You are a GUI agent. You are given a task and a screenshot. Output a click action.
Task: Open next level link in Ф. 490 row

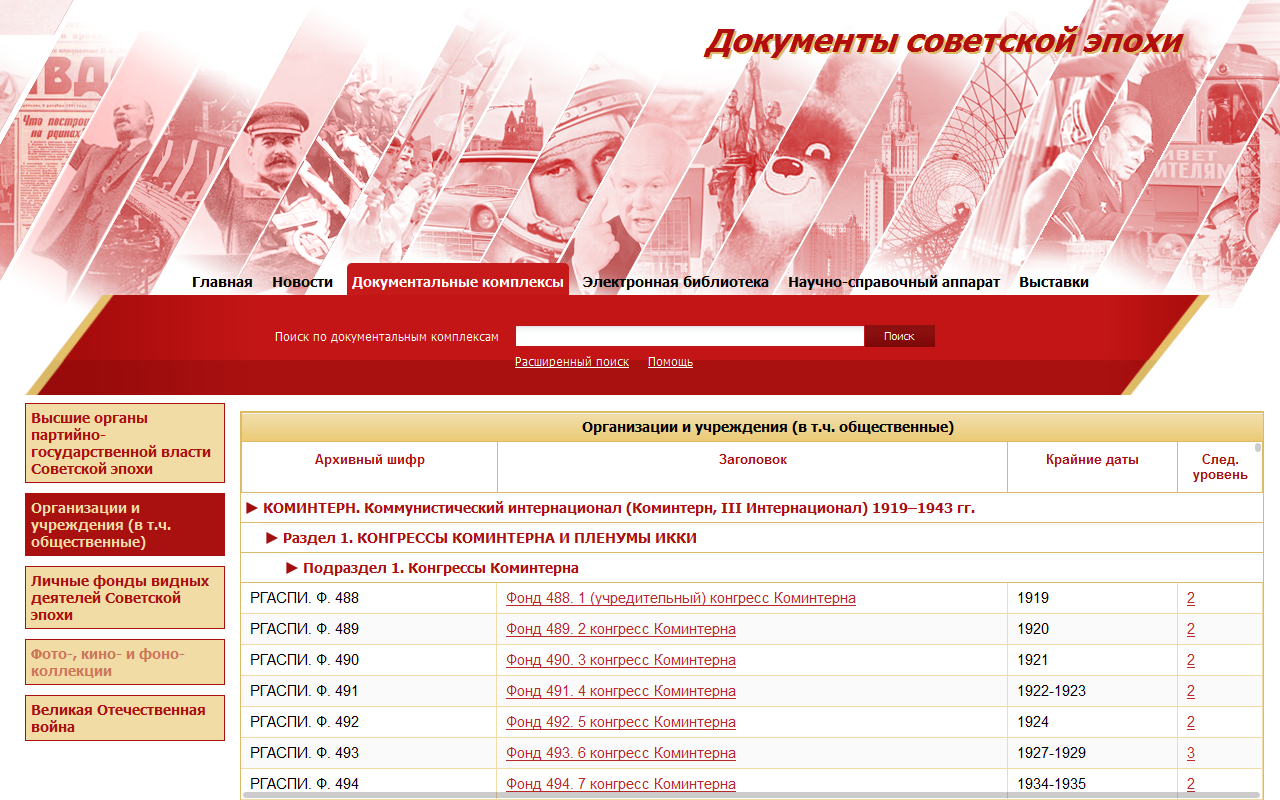[1191, 660]
